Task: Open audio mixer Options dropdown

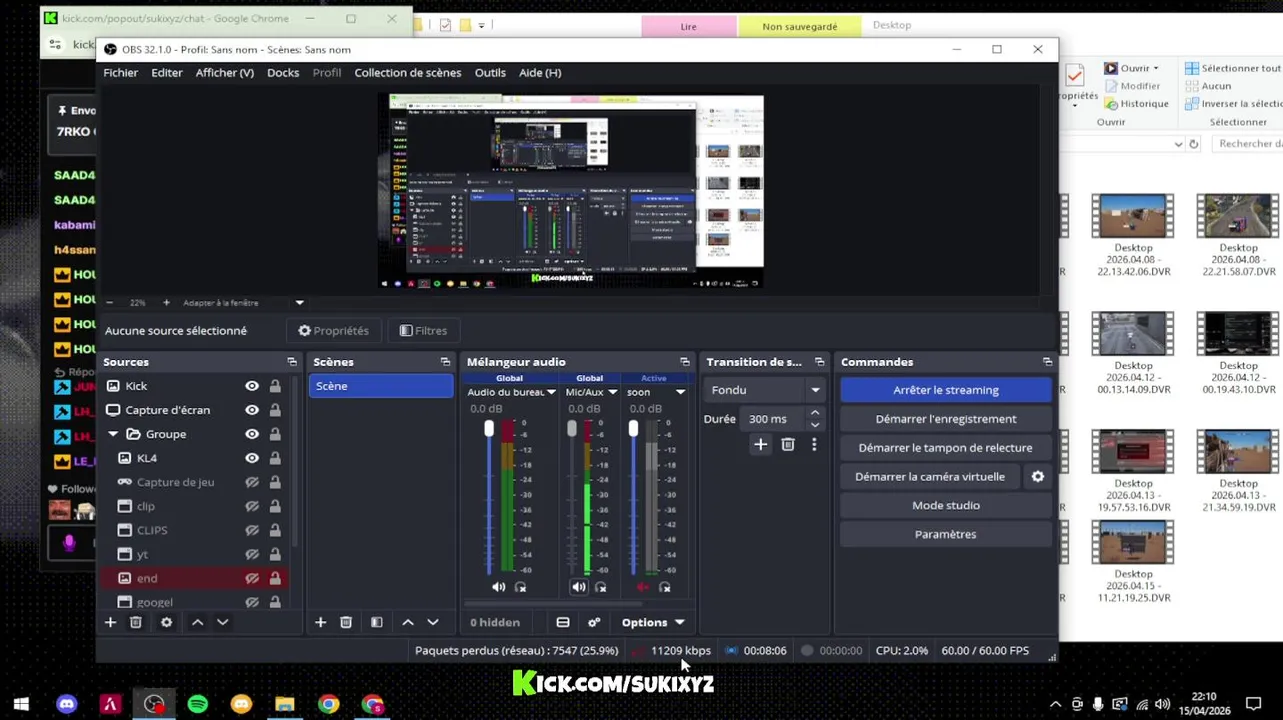Action: point(653,622)
